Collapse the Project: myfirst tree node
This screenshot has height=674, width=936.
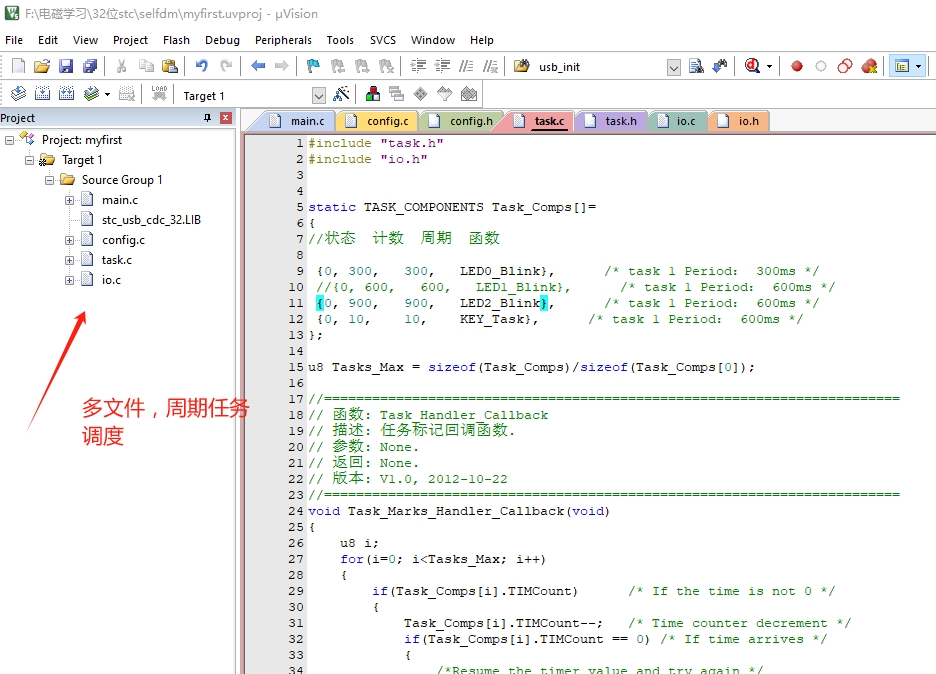(x=10, y=140)
